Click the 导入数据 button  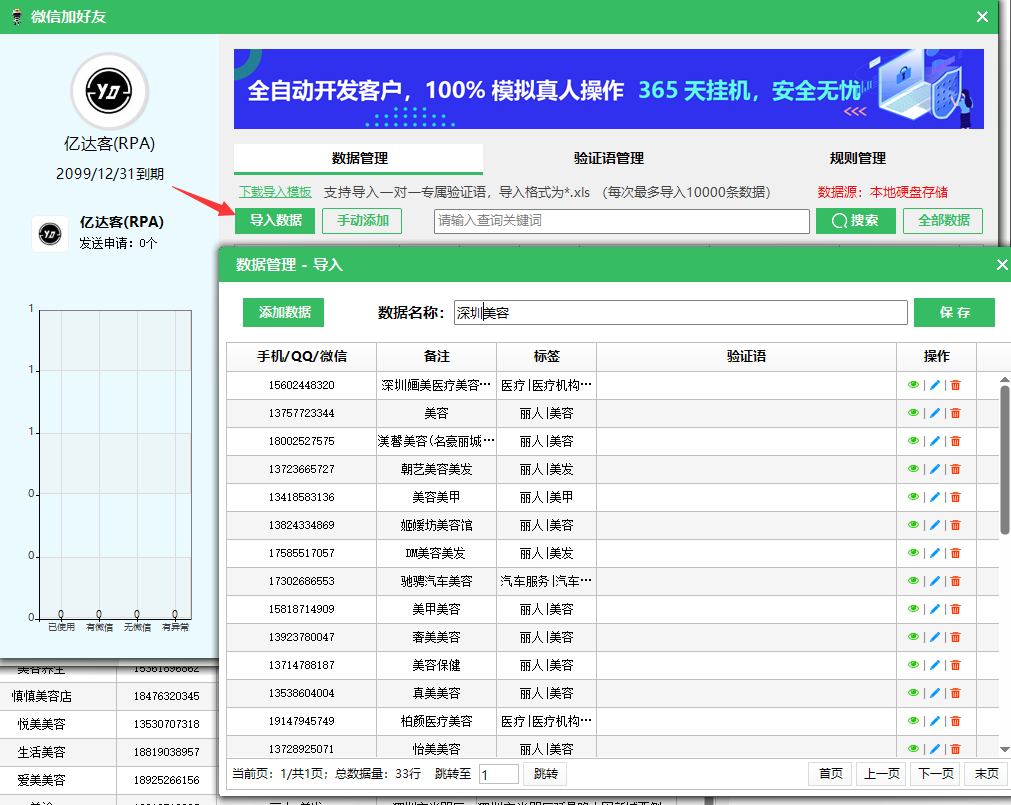(x=275, y=220)
